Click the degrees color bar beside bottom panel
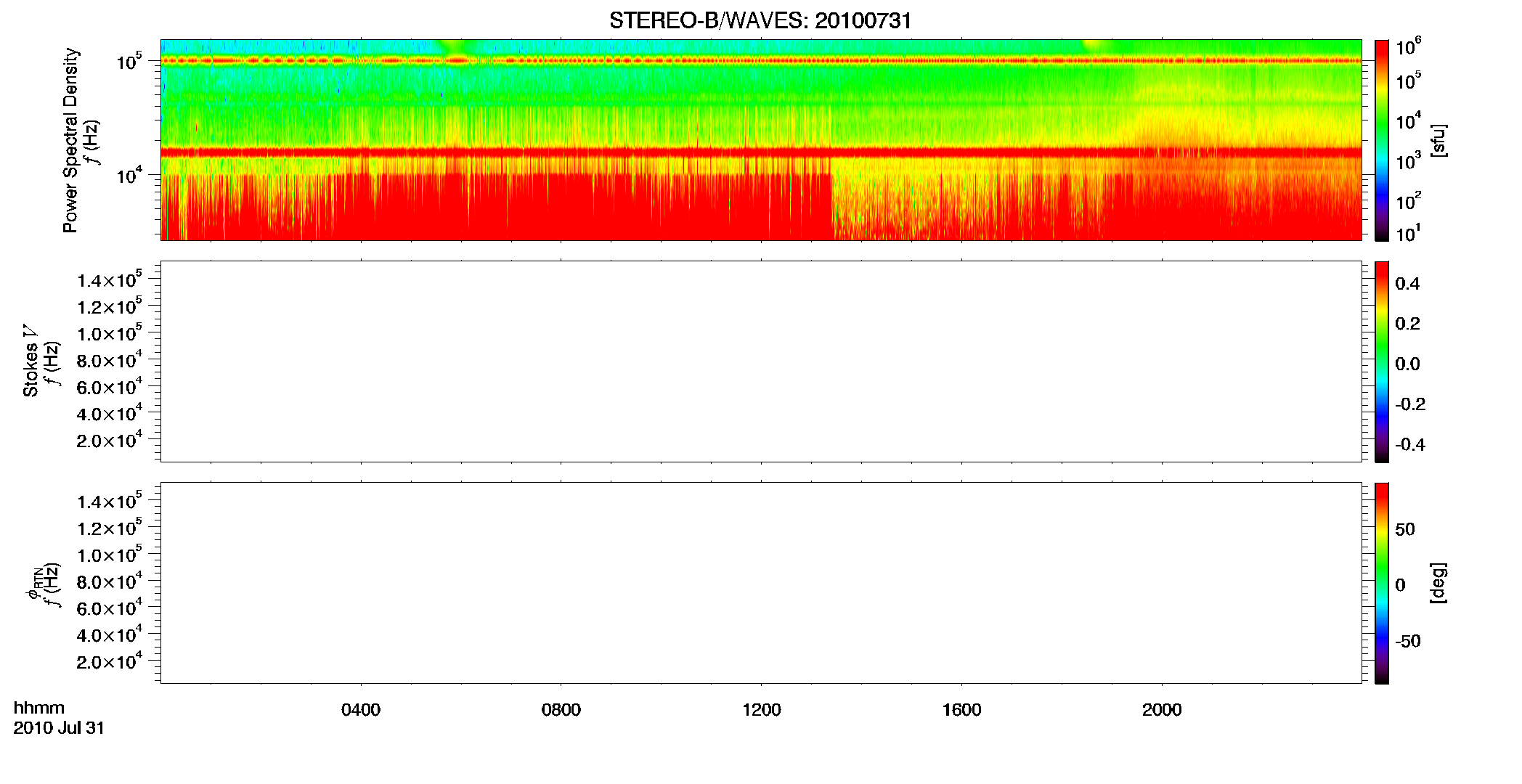The width and height of the screenshot is (1522, 784). [1382, 583]
